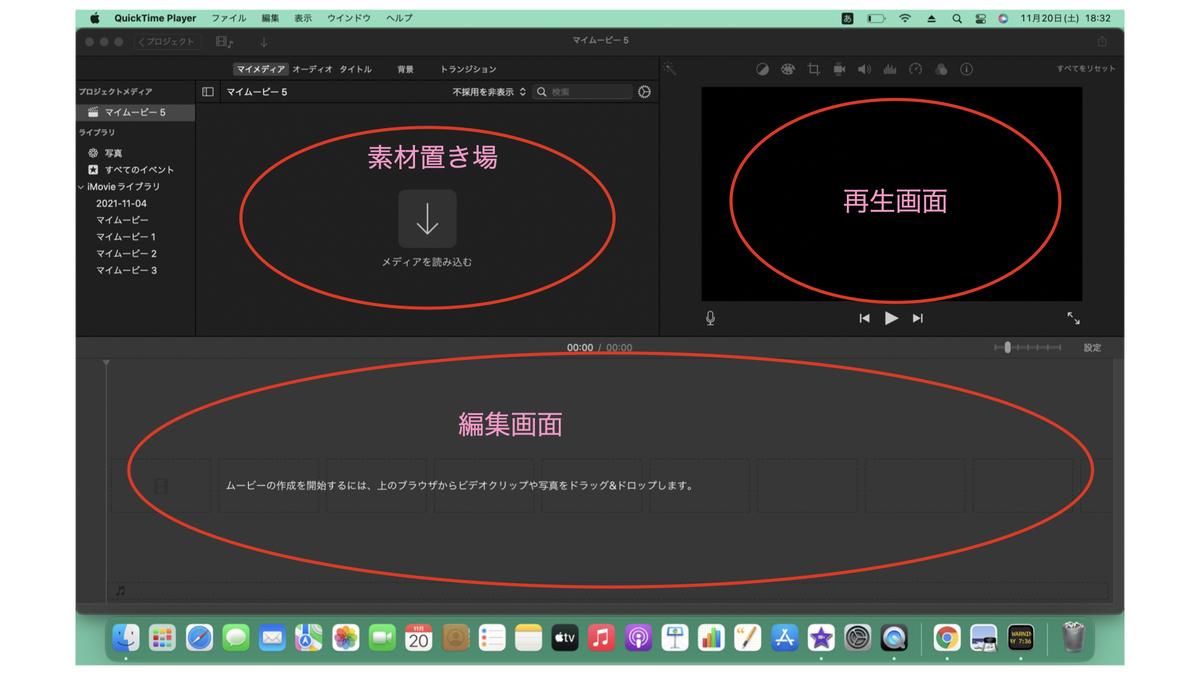Click メディアを読み込む label
1200x675 pixels.
427,262
